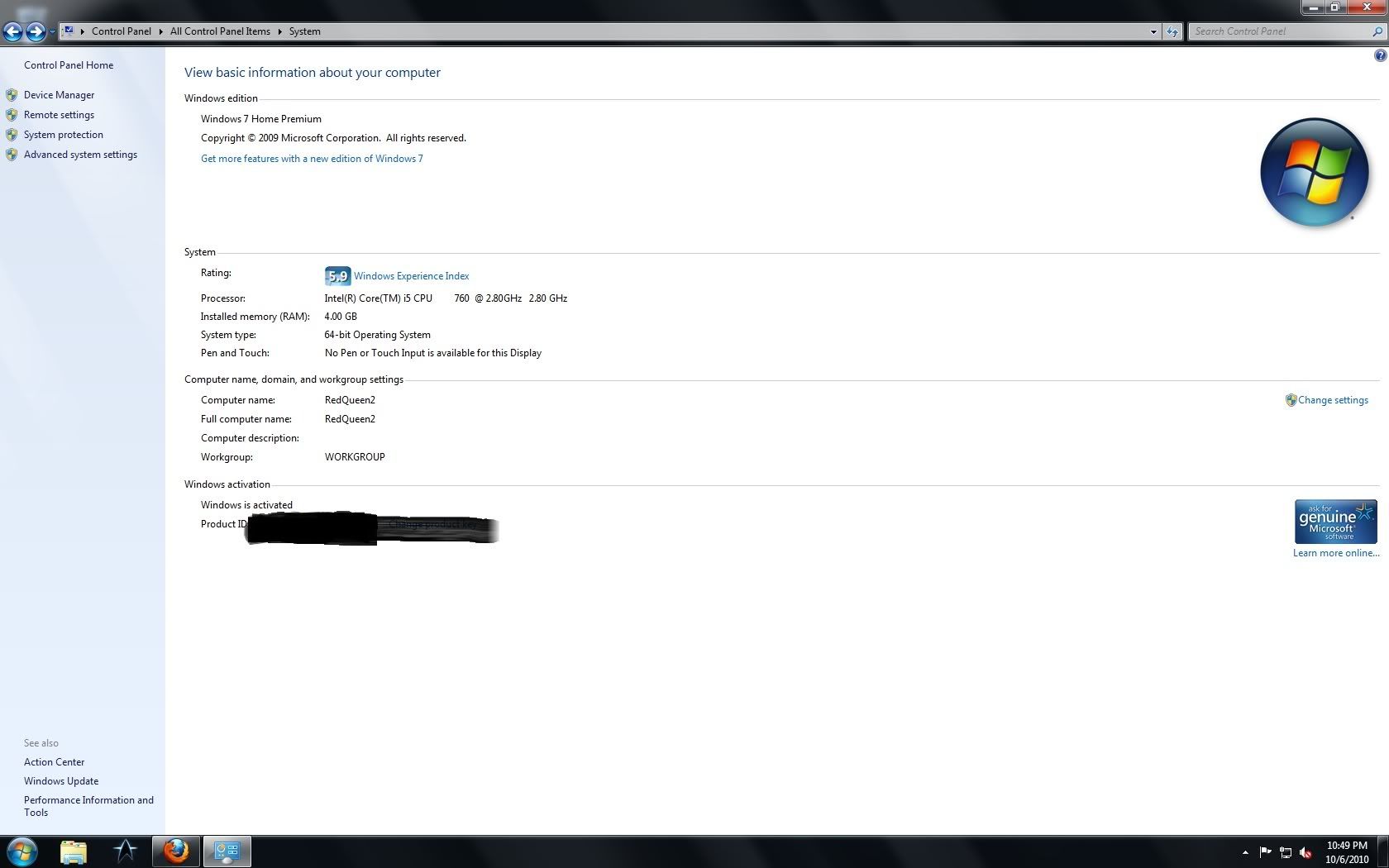This screenshot has height=868, width=1389.
Task: Open address bar history dropdown arrow
Action: [1153, 31]
